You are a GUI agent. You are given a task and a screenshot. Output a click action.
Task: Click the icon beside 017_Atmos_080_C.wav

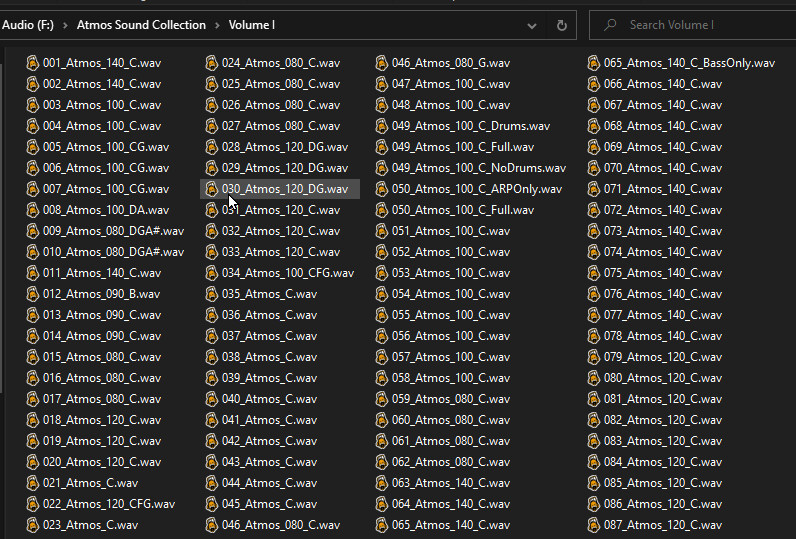pos(32,399)
